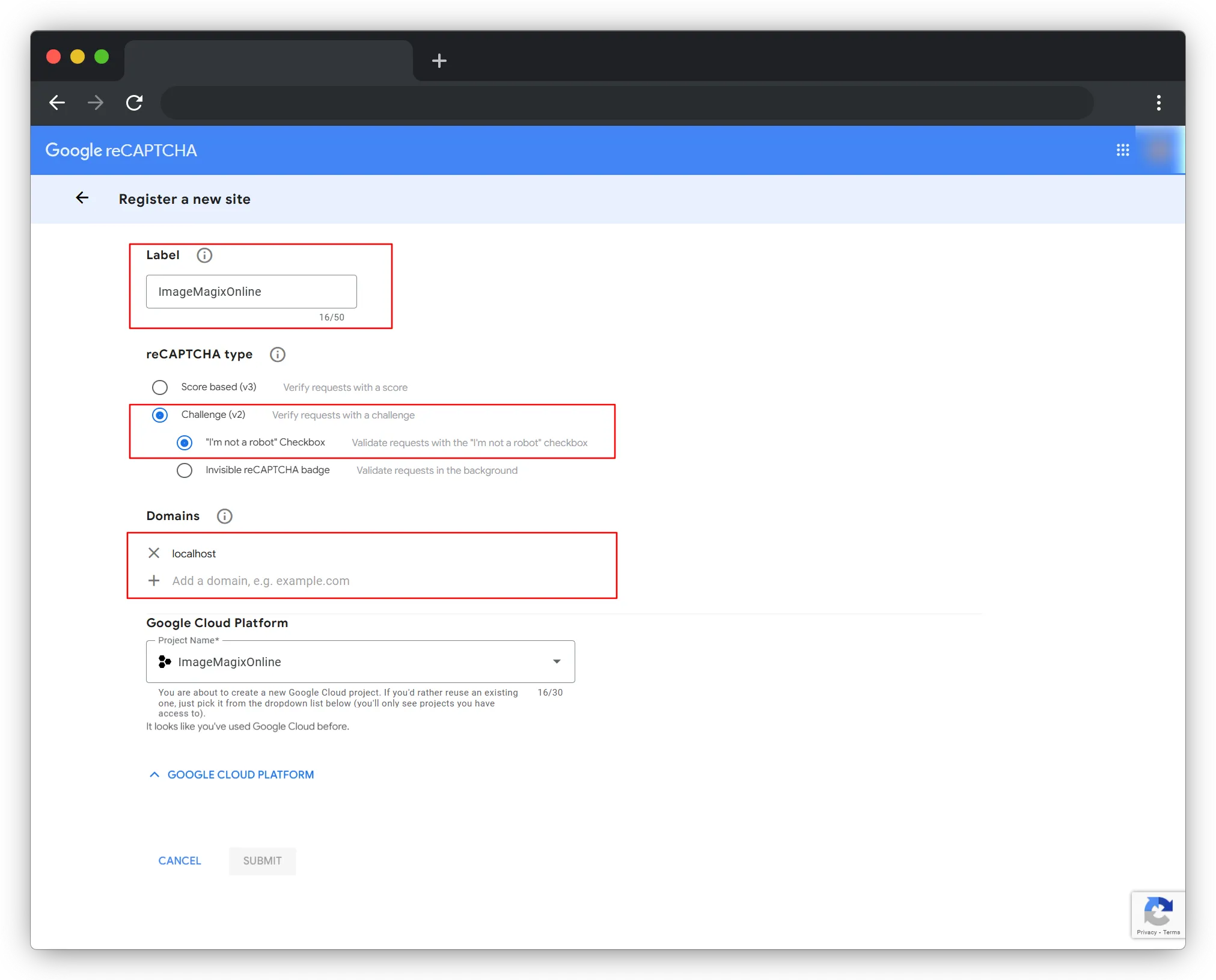The image size is (1216, 980).
Task: Click the back arrow beside Register a new site
Action: [82, 198]
